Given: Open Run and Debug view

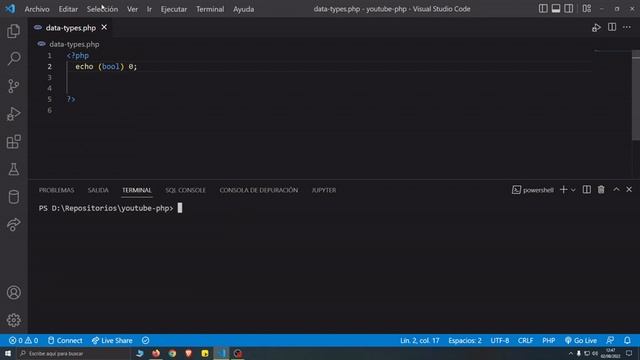Looking at the screenshot, I should (13, 114).
